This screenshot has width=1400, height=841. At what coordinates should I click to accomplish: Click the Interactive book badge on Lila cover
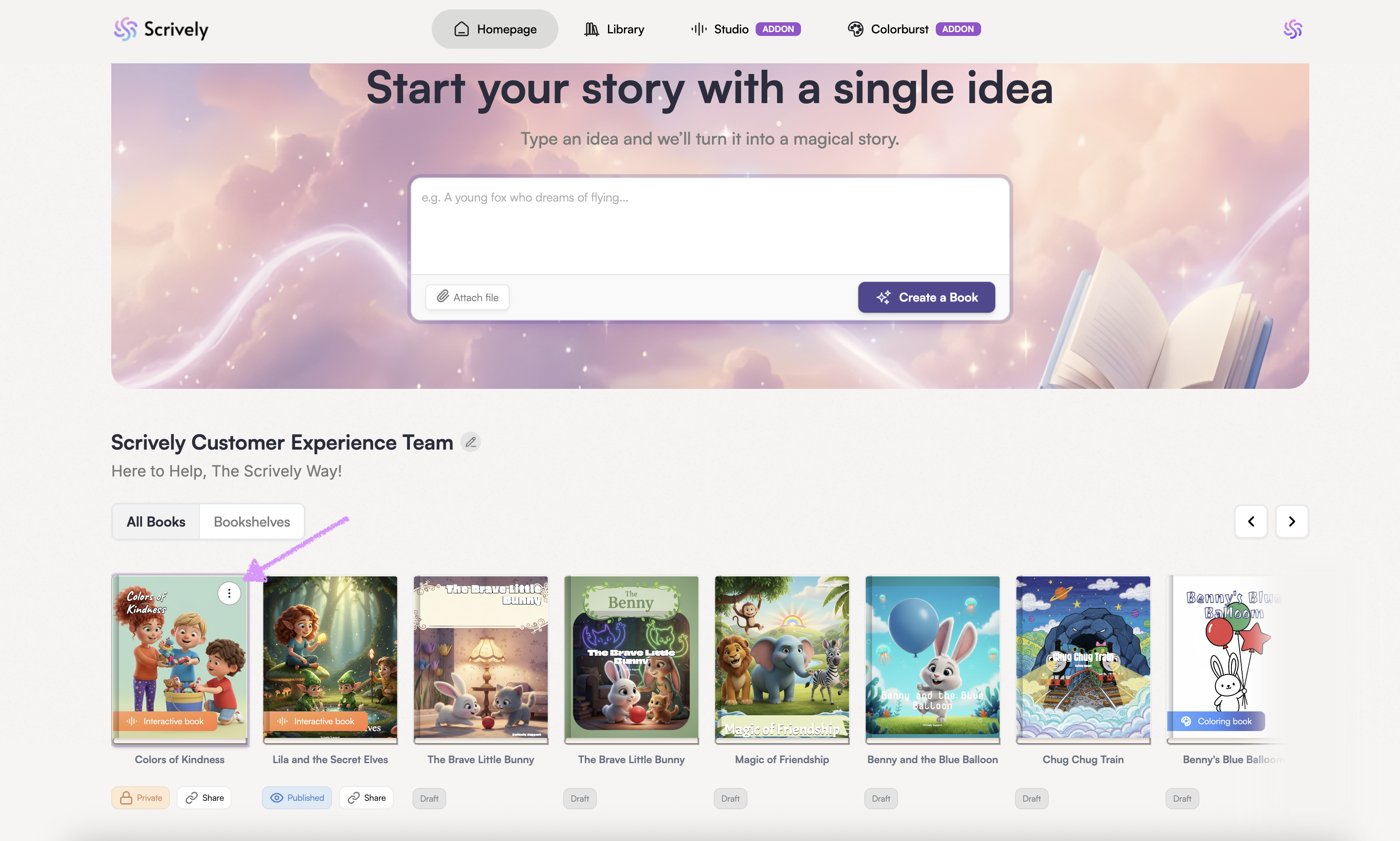point(316,721)
